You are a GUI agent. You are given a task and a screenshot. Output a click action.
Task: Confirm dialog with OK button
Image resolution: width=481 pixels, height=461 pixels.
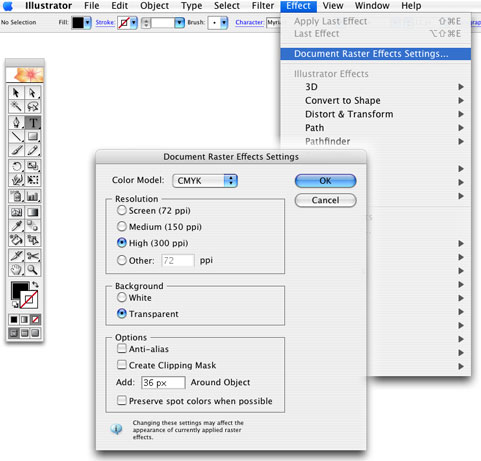tap(325, 181)
